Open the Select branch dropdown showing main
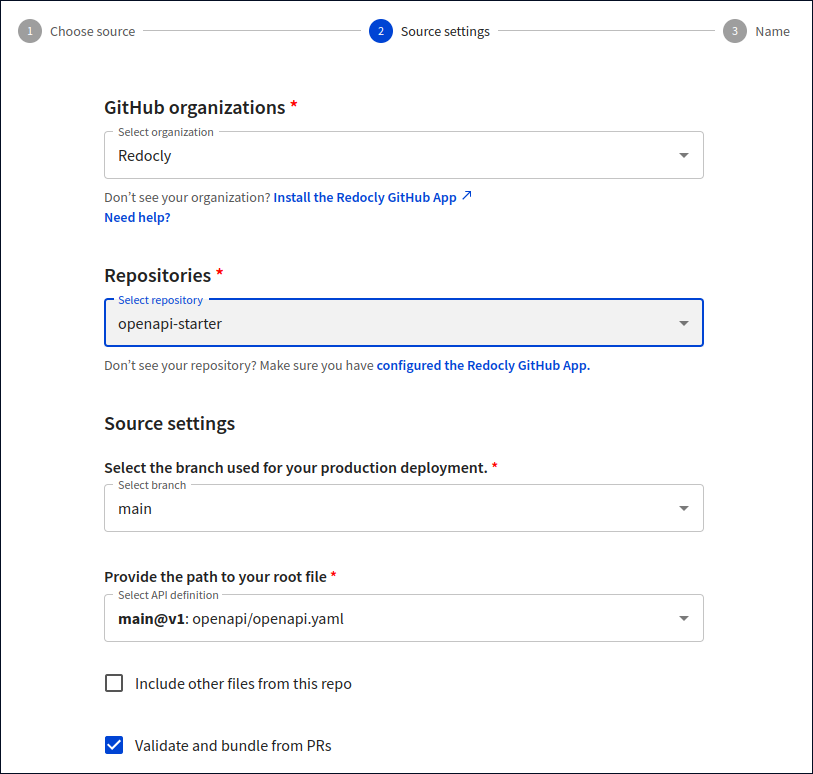Screen dimensions: 813x774 (x=403, y=508)
